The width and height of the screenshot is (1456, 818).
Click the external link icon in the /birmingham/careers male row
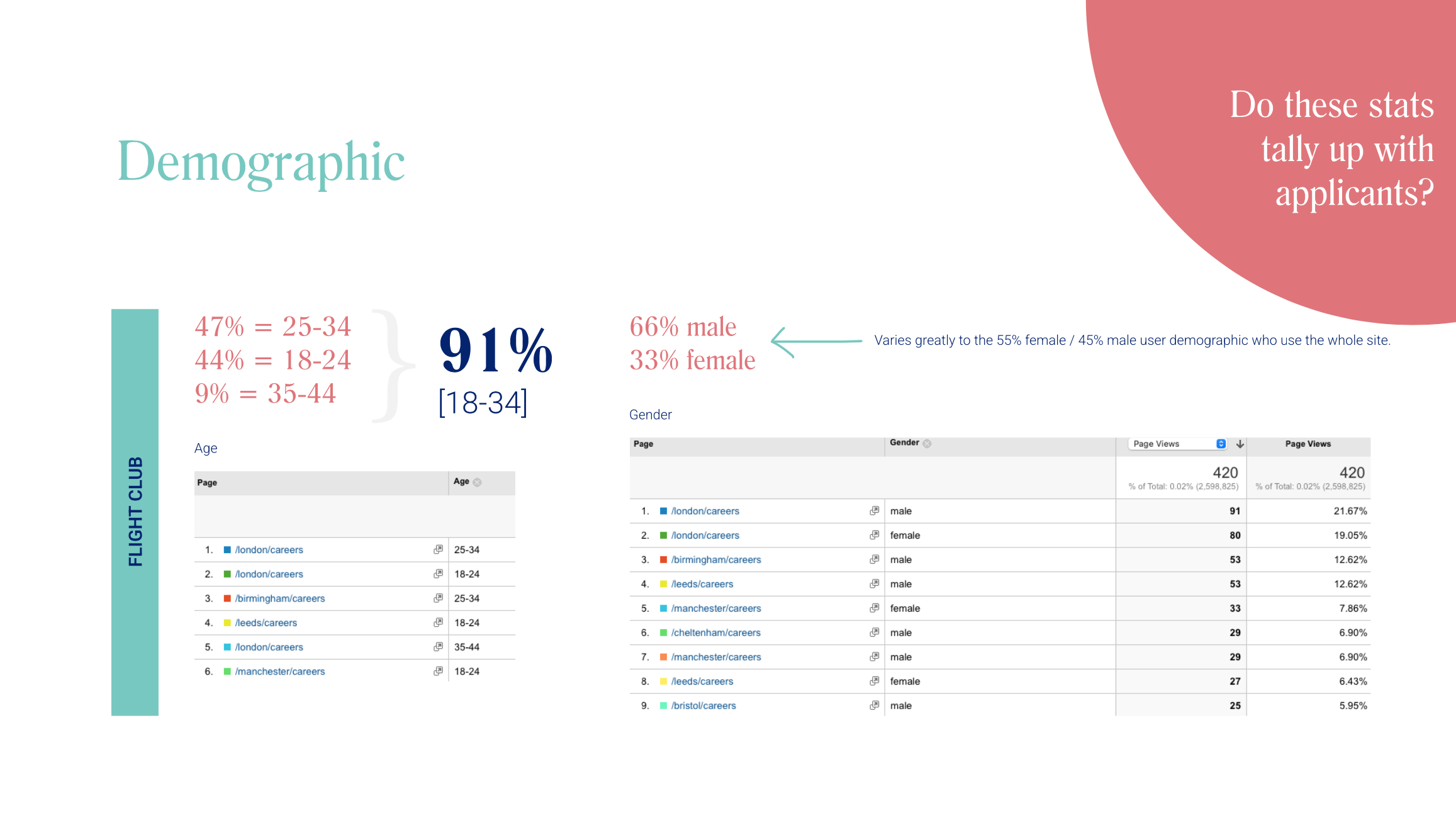click(874, 559)
